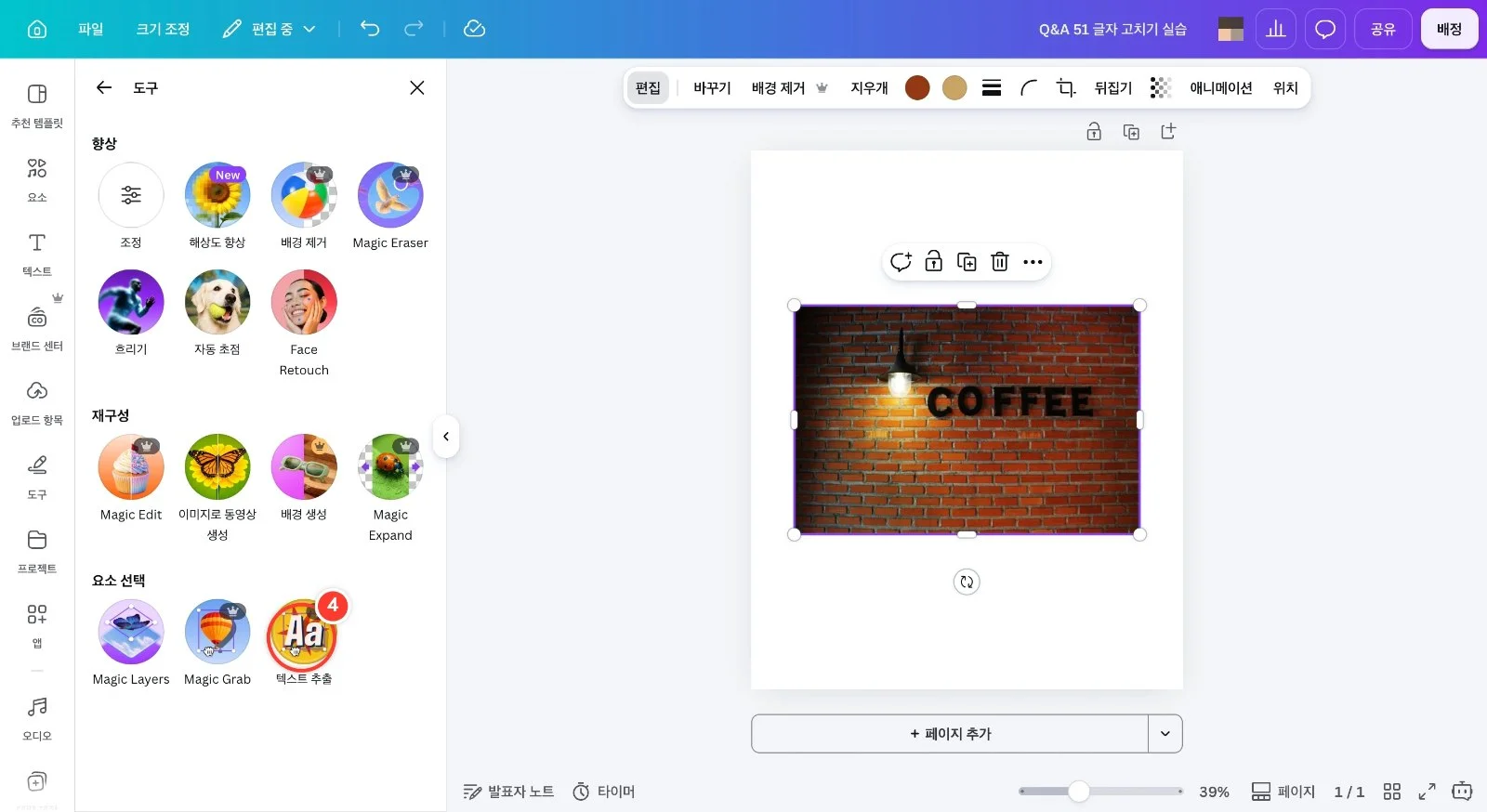Open the 해상도 향상 resolution enhance tool

click(217, 195)
